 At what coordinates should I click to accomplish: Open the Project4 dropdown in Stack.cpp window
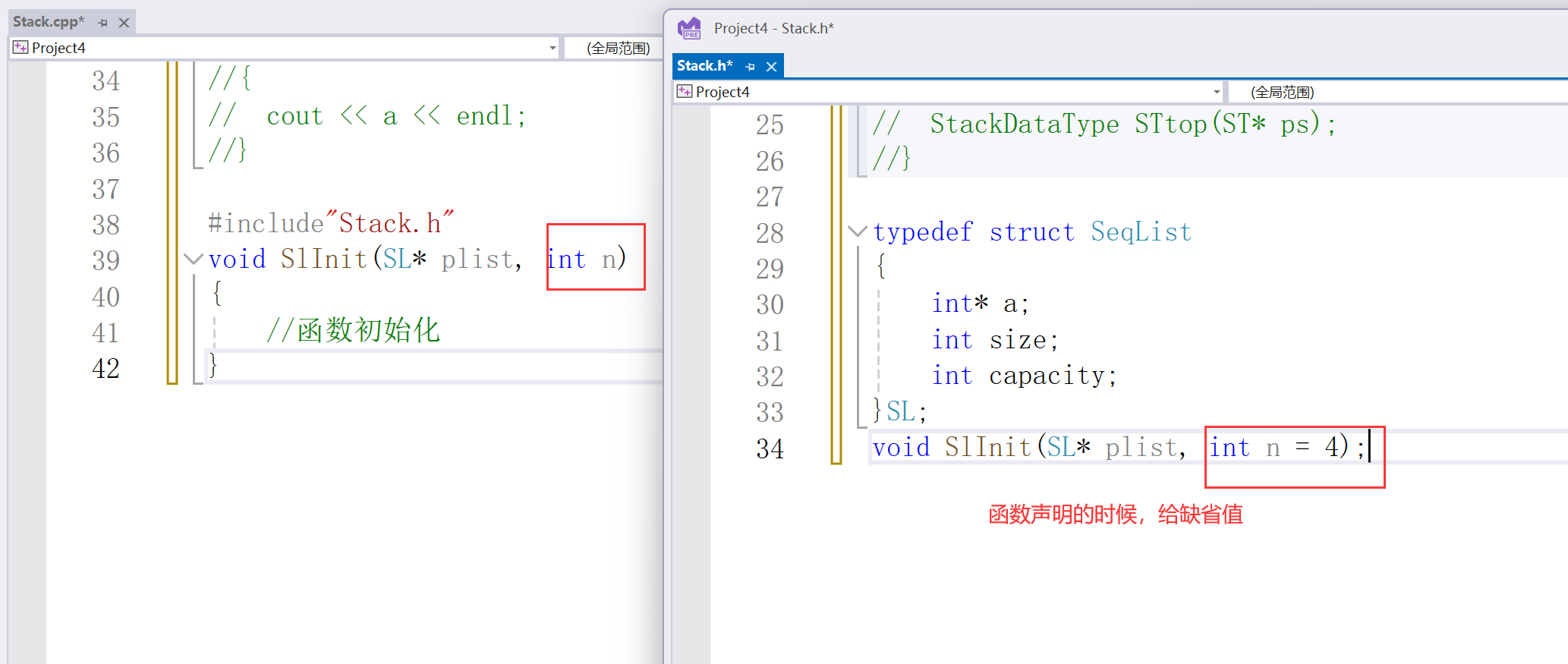click(553, 48)
